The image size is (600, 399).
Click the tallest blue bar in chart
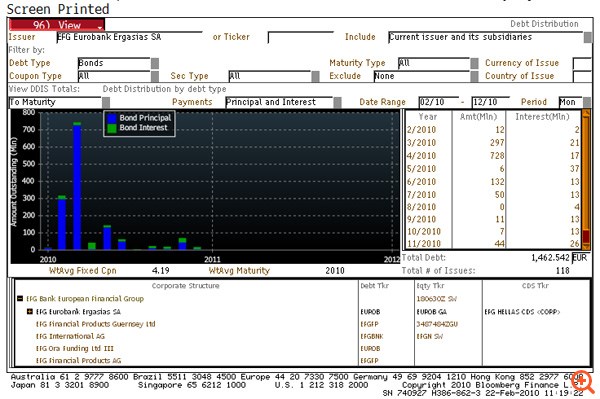click(x=77, y=187)
